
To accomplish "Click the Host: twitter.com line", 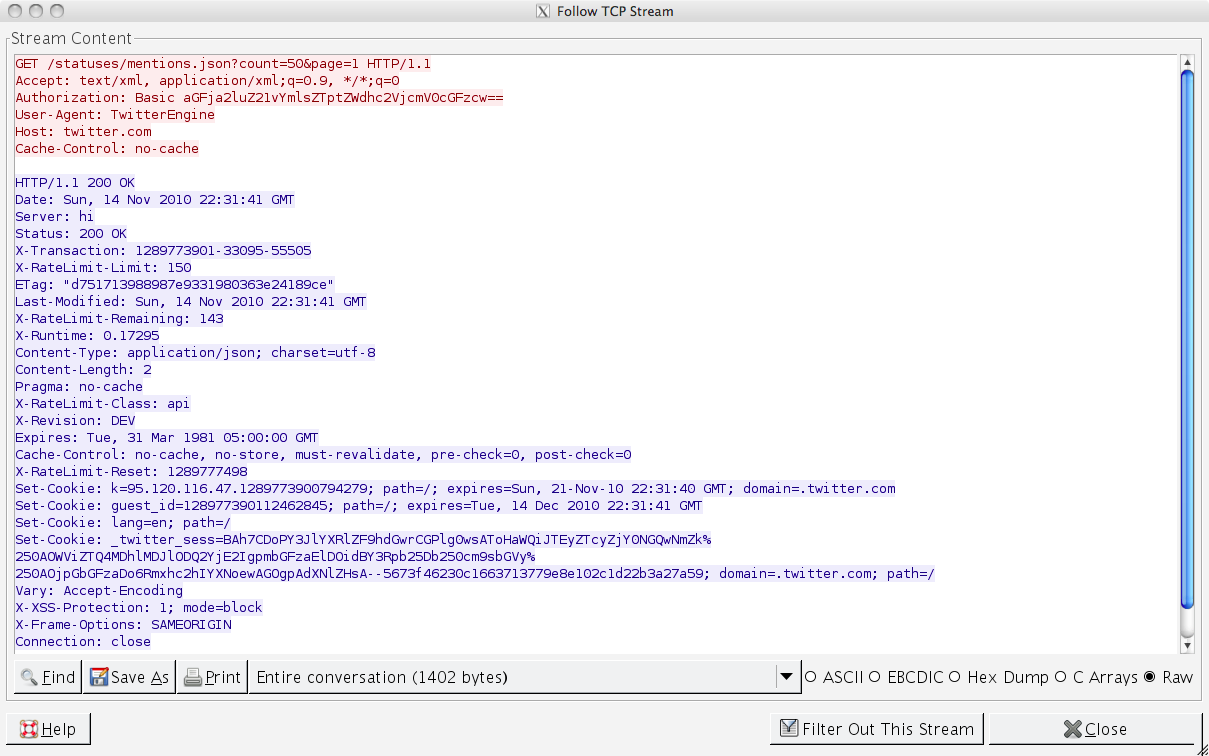I will (x=83, y=132).
